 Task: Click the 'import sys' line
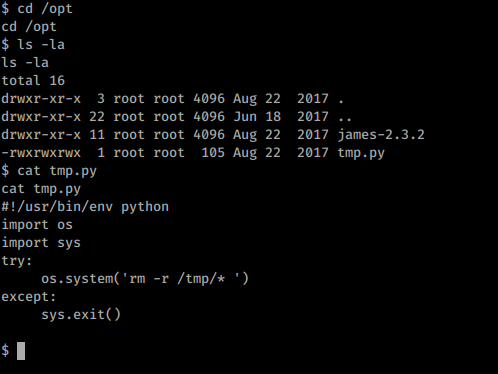click(x=41, y=243)
